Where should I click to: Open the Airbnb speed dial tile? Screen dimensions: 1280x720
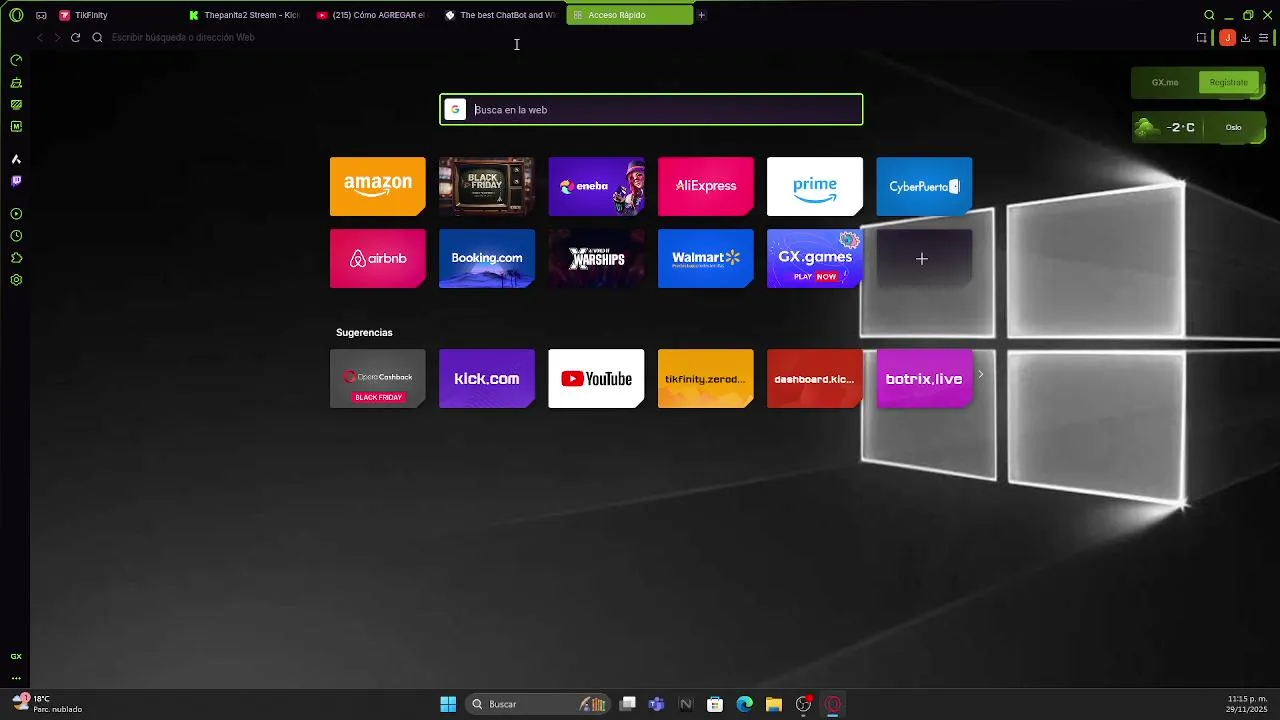[x=378, y=258]
